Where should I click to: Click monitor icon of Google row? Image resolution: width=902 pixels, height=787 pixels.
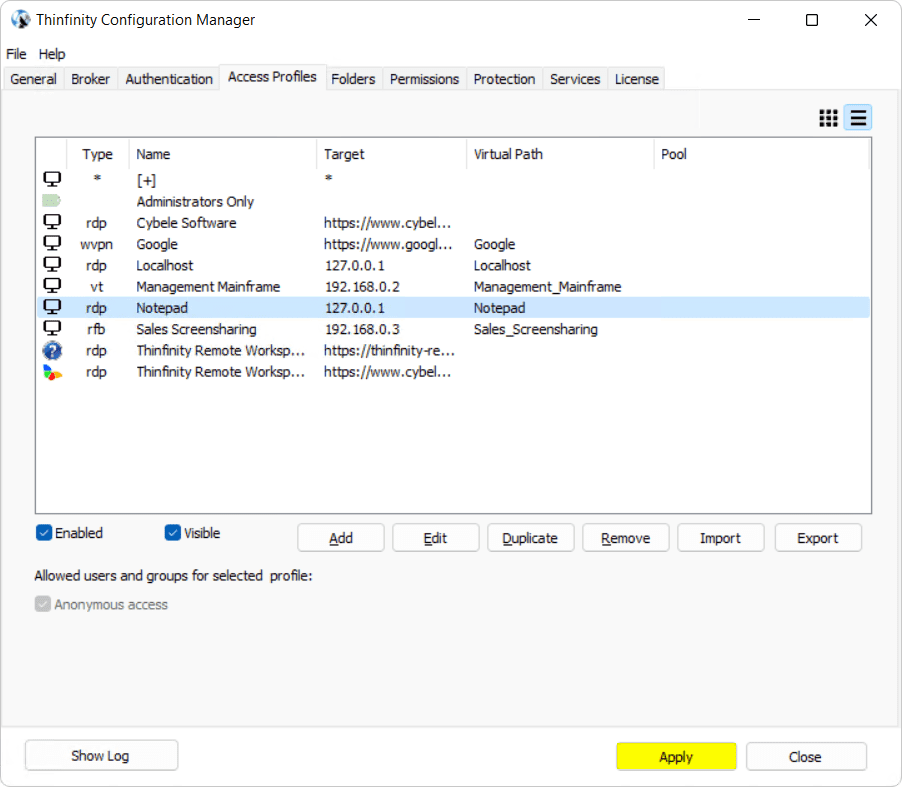coord(52,243)
